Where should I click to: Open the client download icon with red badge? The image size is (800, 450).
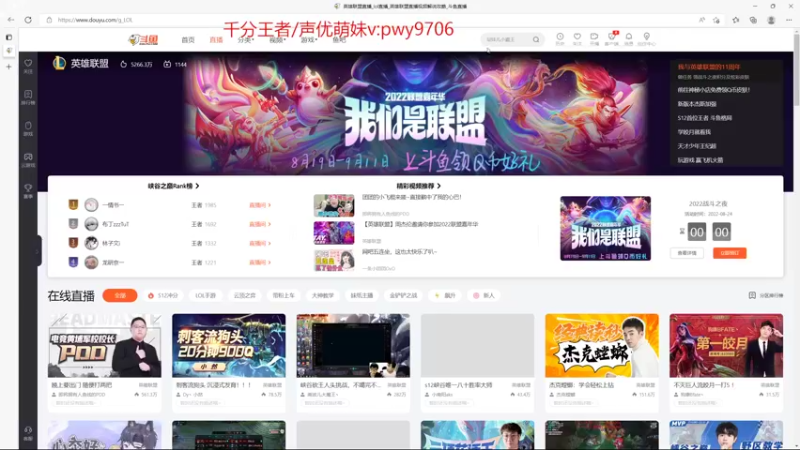[x=612, y=37]
